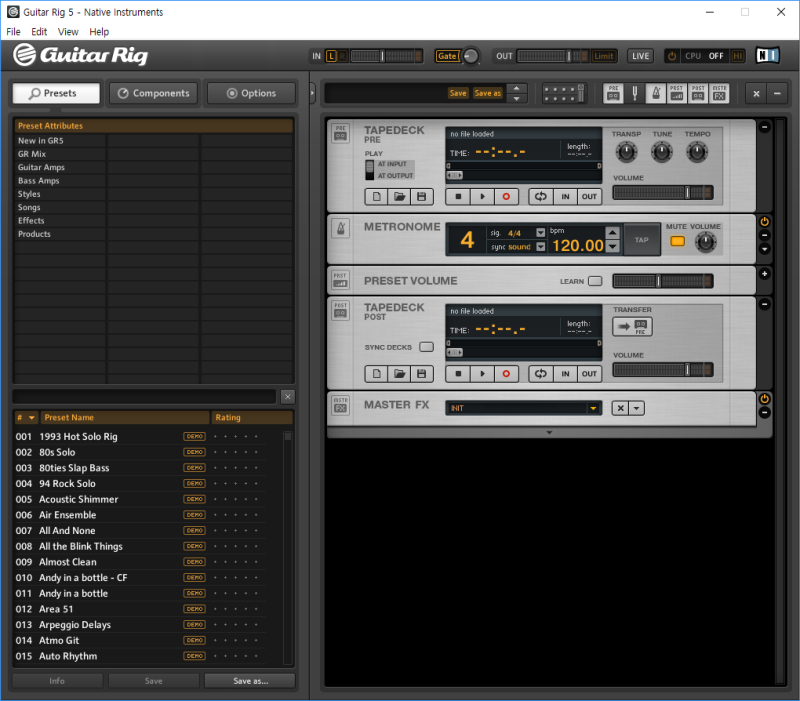Click the metronome icon in the rack toolbar

point(656,92)
